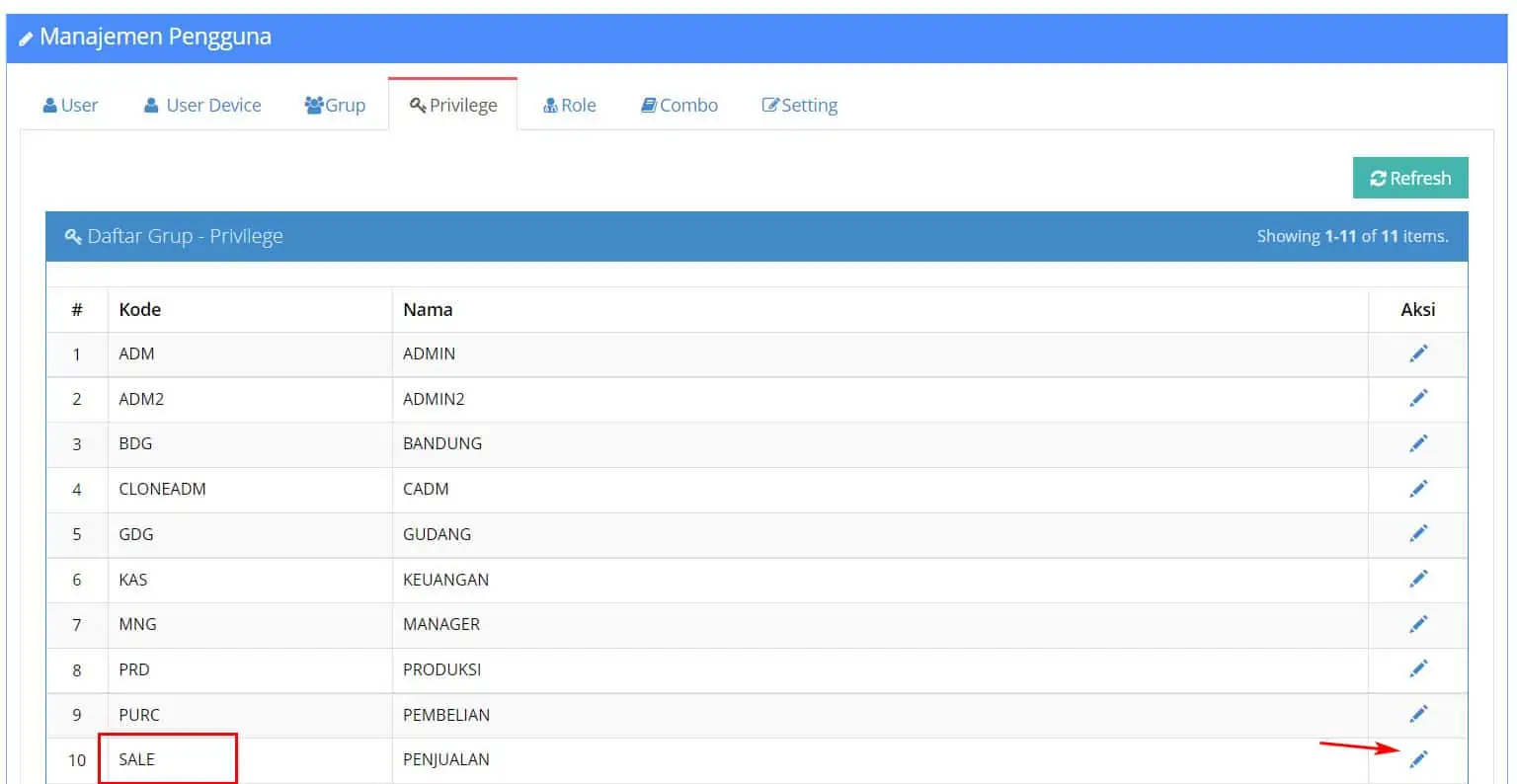This screenshot has width=1517, height=784.
Task: Open edit pencil for PENJUALAN row
Action: (1418, 759)
